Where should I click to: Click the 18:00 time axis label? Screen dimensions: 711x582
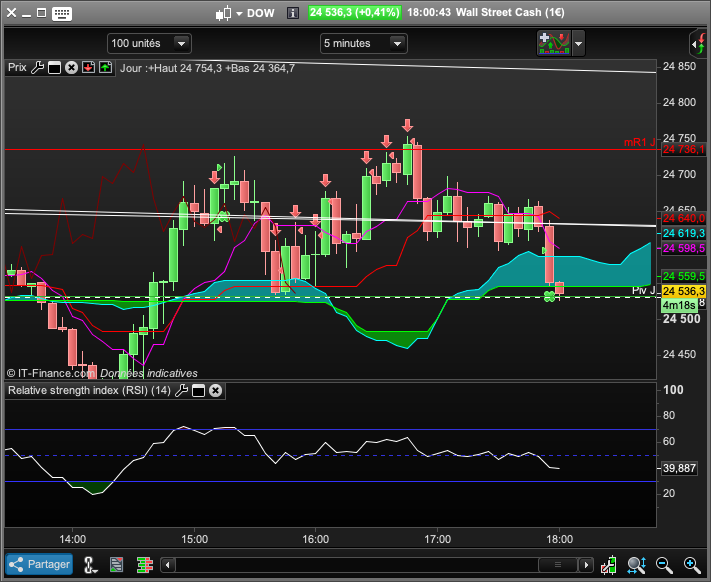click(x=560, y=539)
